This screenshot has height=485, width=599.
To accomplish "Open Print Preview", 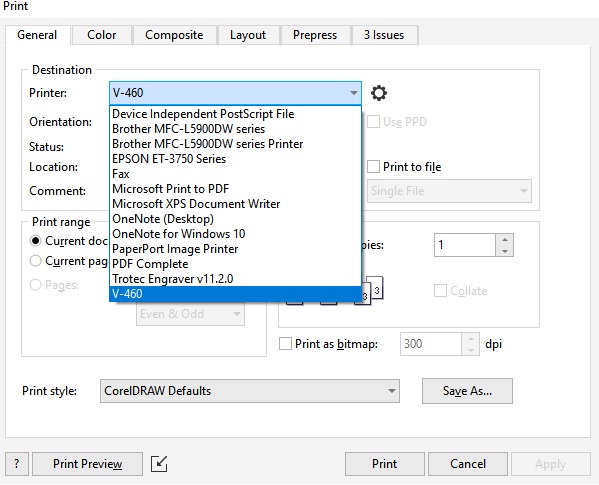I will pos(87,464).
